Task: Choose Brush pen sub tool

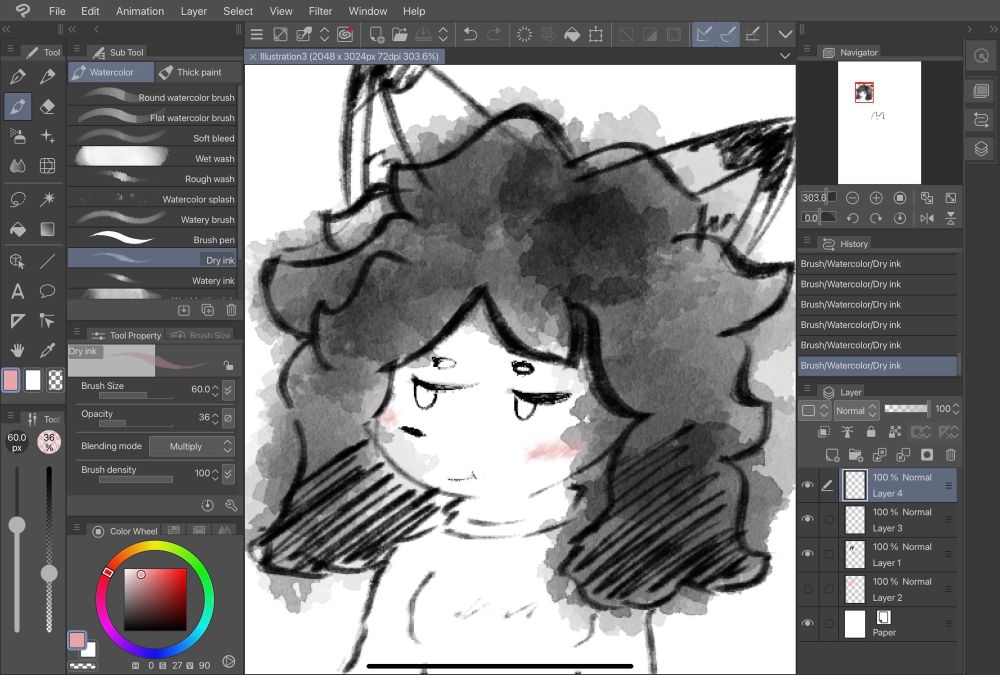Action: pos(152,239)
